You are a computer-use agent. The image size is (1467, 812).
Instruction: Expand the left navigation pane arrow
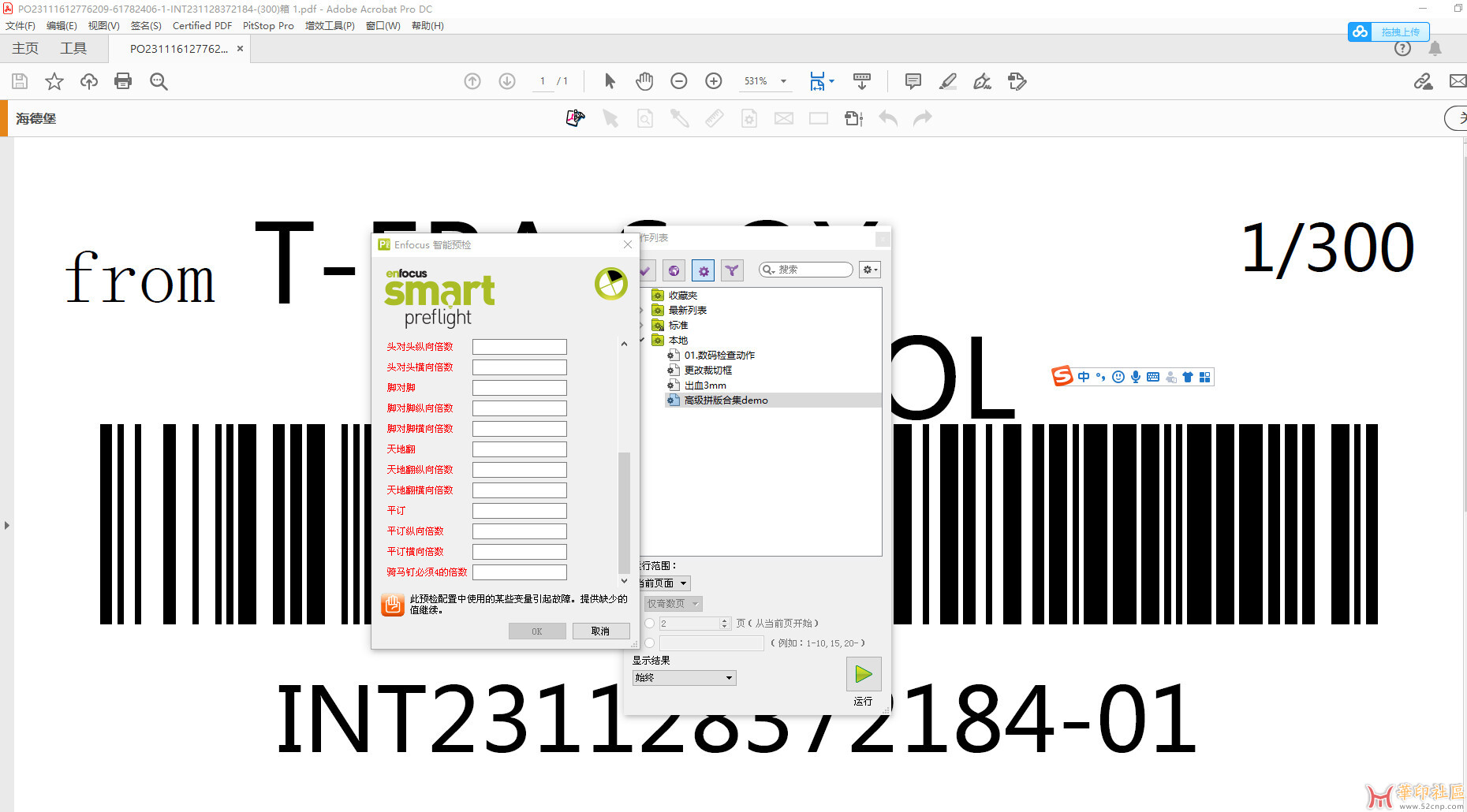point(6,525)
